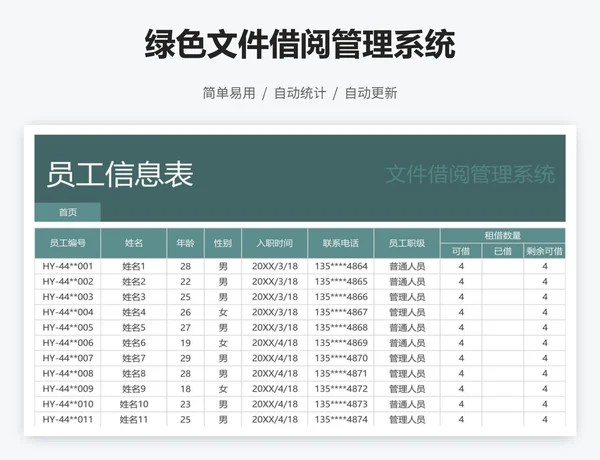The image size is (600, 460).
Task: Click the 员工信息表 title
Action: point(120,175)
